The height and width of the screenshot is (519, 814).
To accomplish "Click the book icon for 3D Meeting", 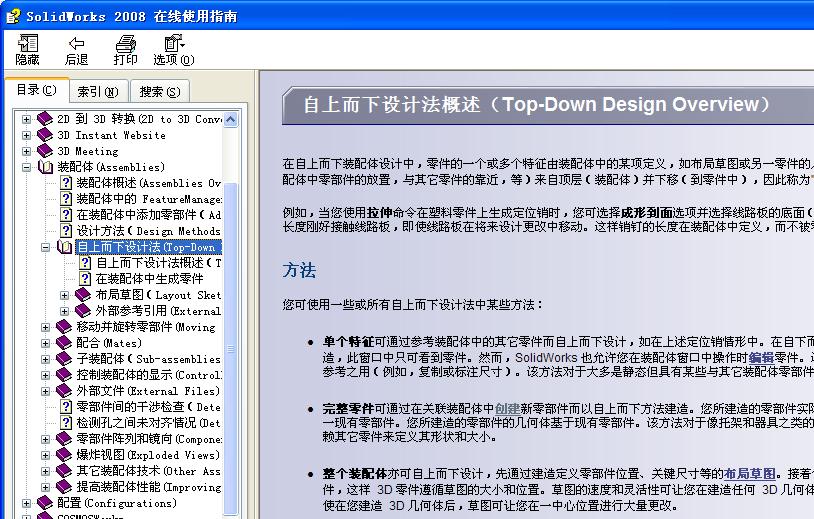I will pos(45,151).
